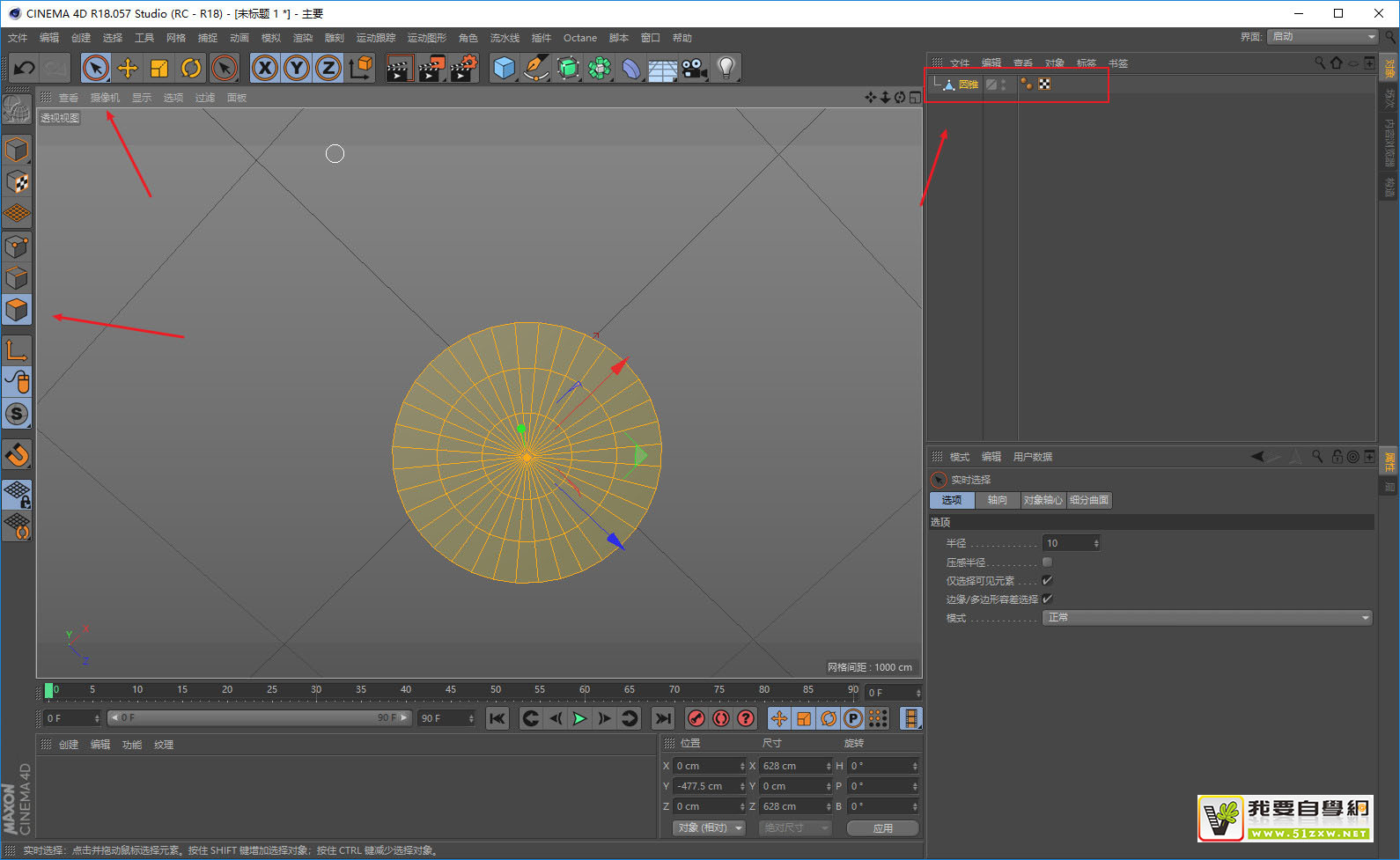
Task: Open the Spline Pen tool
Action: 535,68
